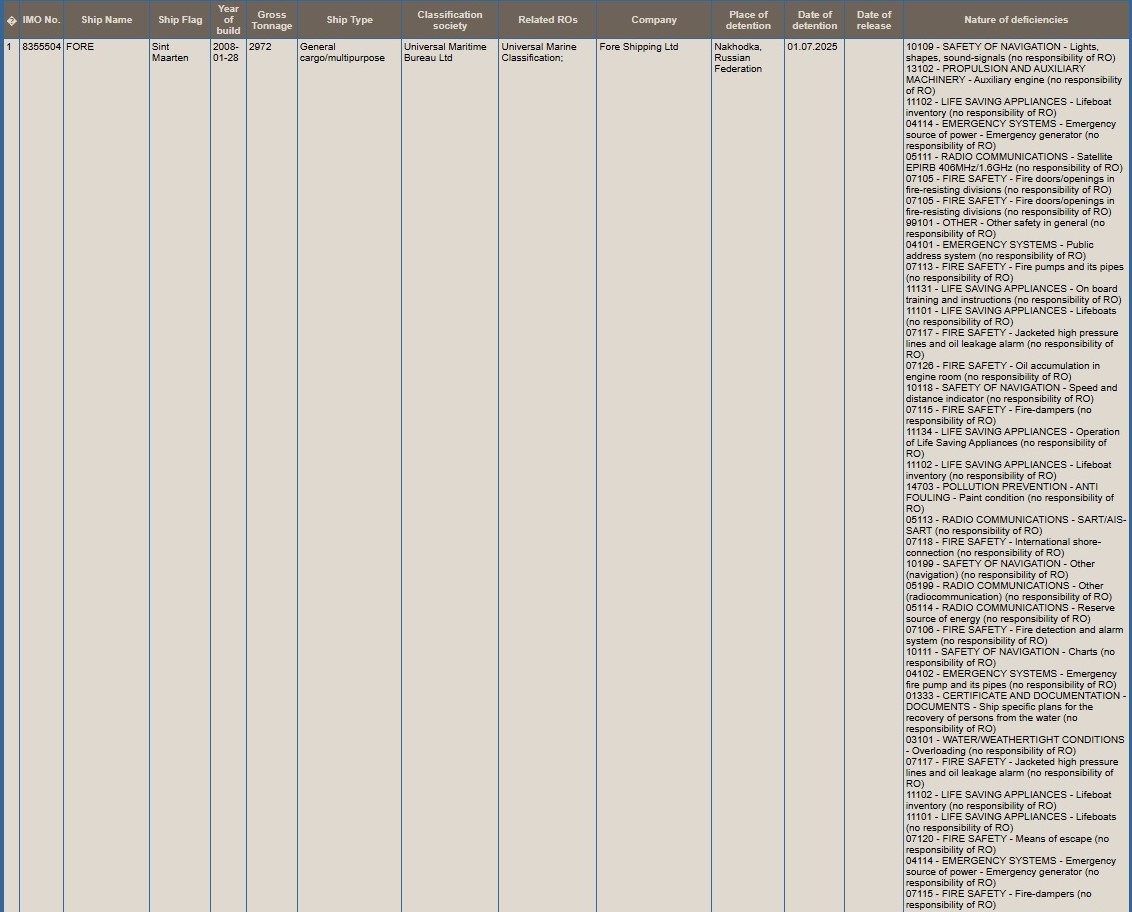This screenshot has width=1132, height=912.
Task: Select deficiency 05111 Satellite EPIRB entry
Action: [1012, 162]
